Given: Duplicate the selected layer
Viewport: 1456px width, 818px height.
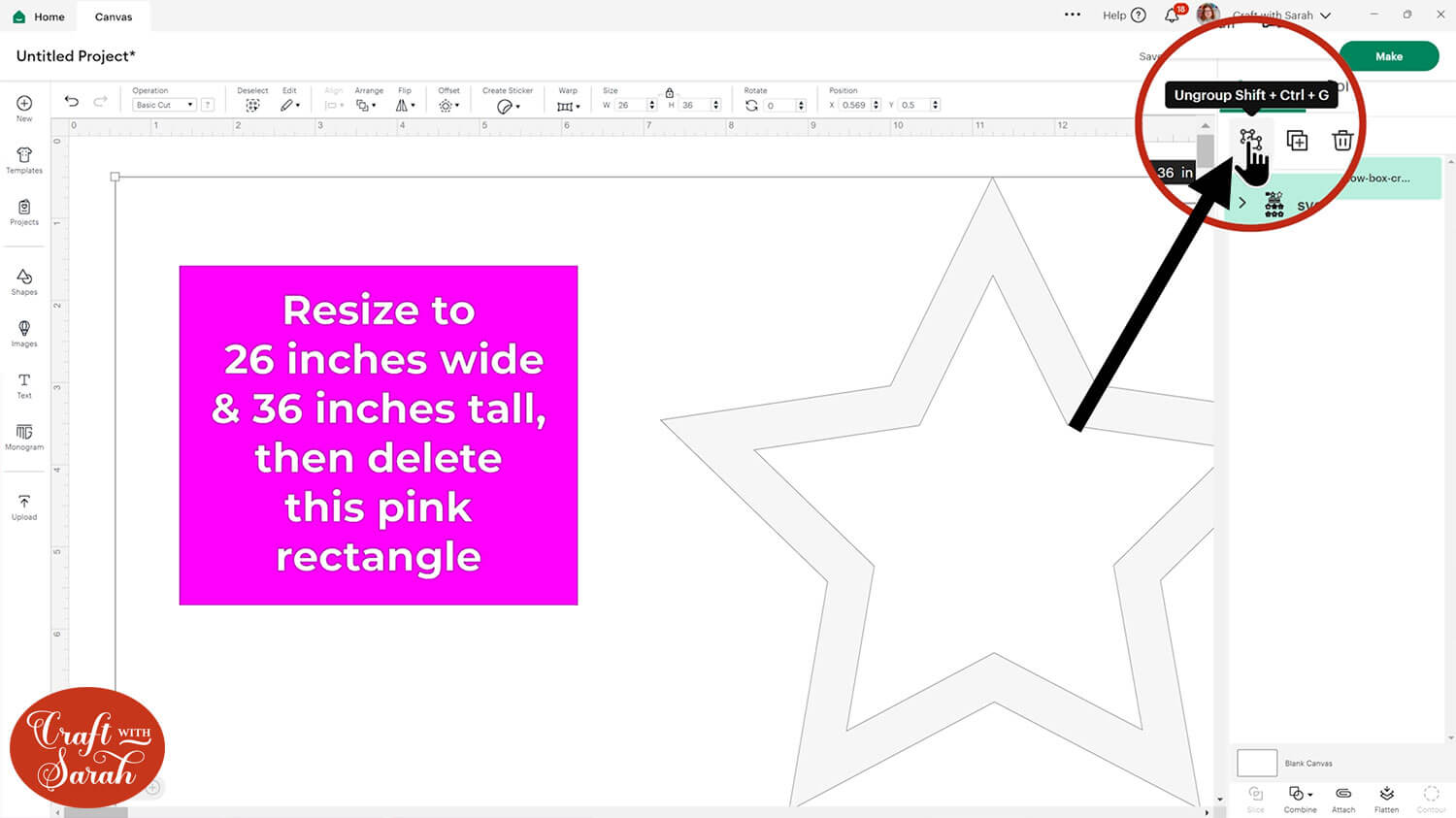Looking at the screenshot, I should tap(1297, 141).
